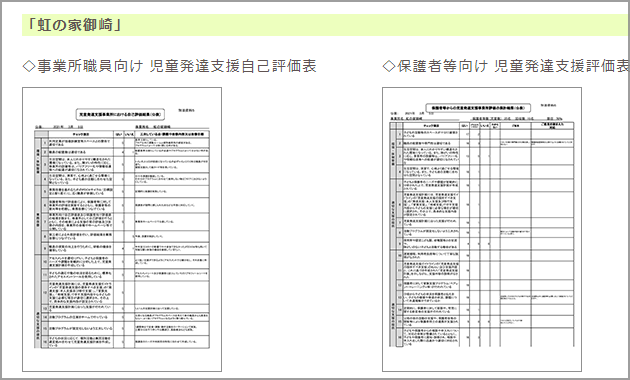The image size is (630, 380).
Task: Click the 事業所職員向け 児童発達支援自己評価表 heading
Action: click(x=170, y=66)
